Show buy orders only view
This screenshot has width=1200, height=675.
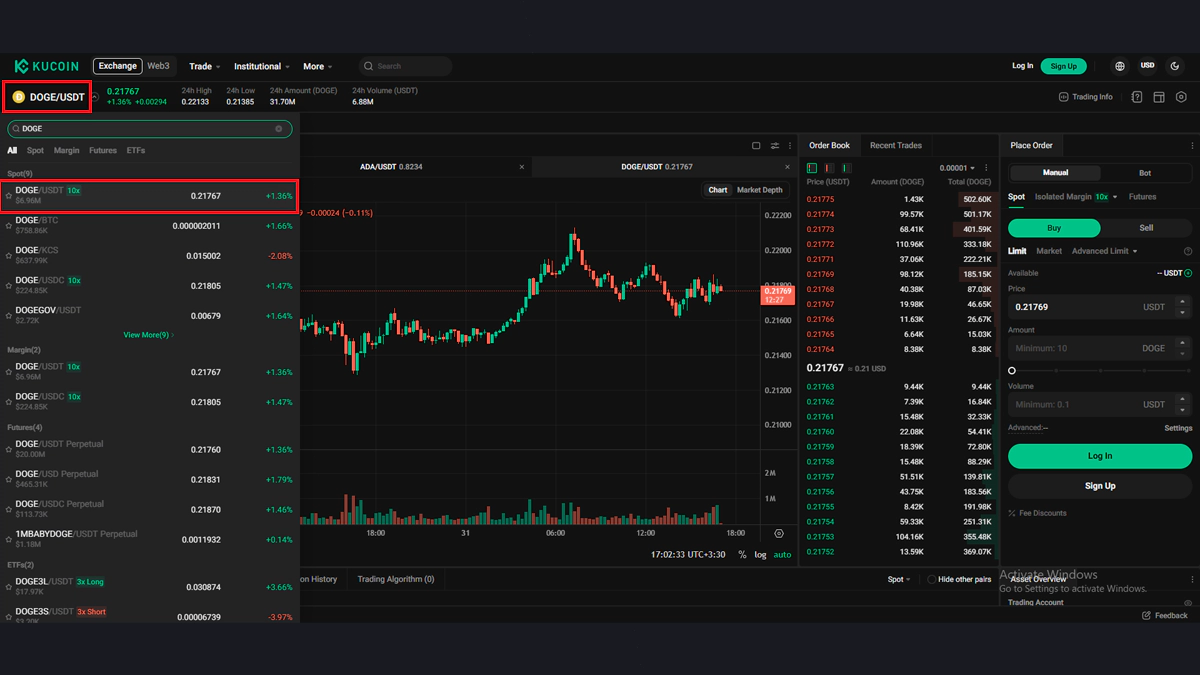(846, 168)
